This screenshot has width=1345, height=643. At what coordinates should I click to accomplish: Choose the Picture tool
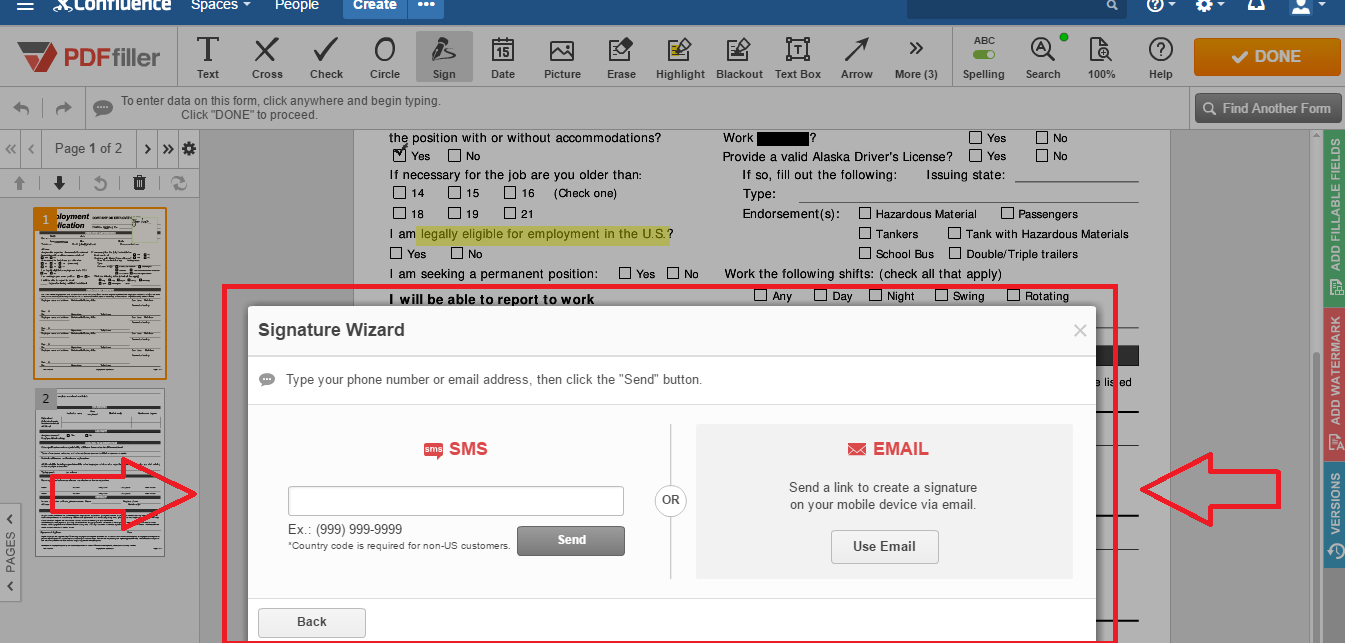pyautogui.click(x=562, y=57)
